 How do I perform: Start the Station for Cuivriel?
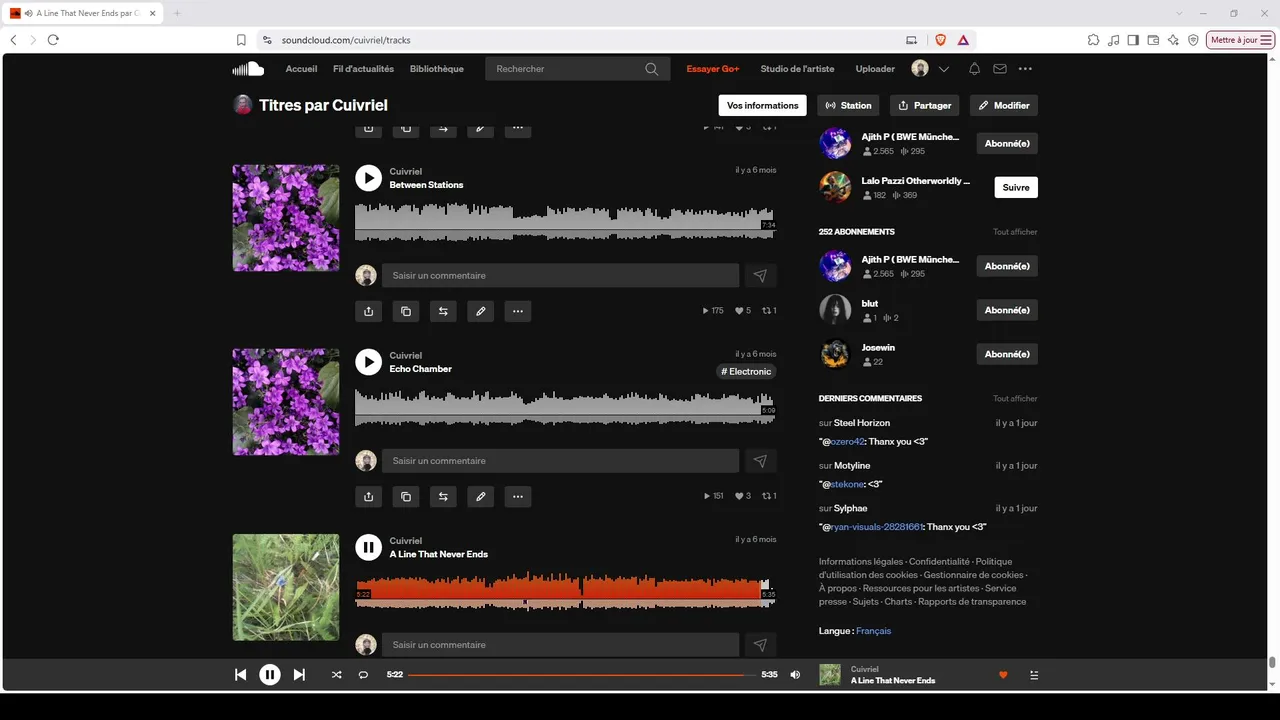pos(849,105)
